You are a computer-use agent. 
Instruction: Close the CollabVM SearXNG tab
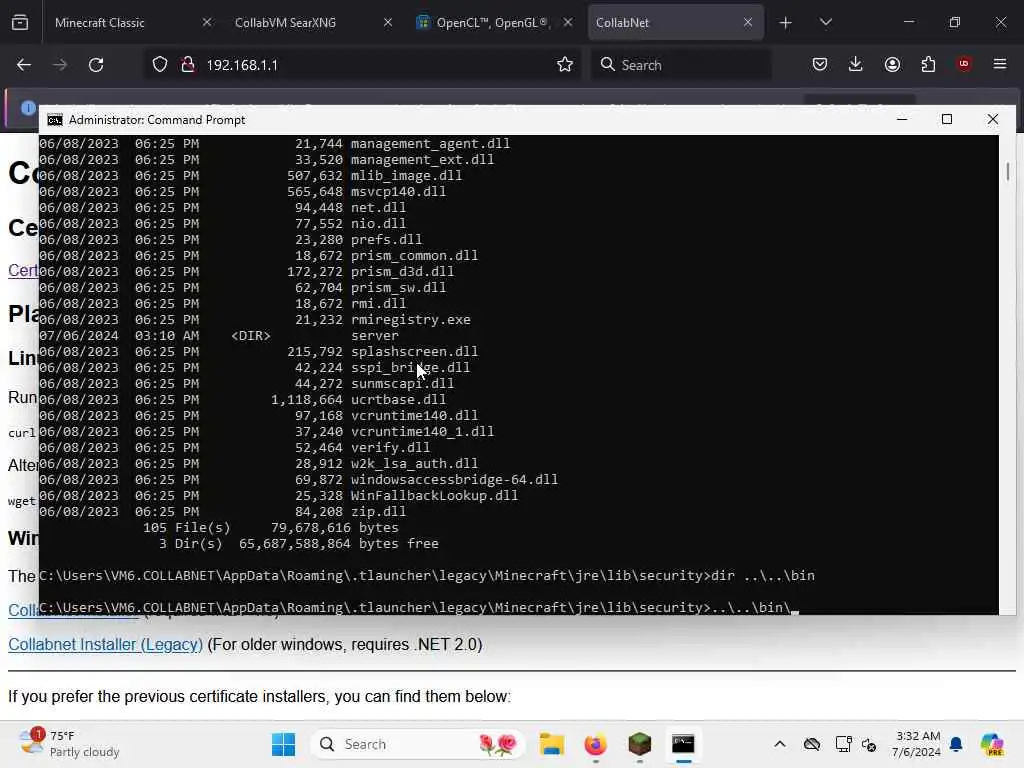pos(388,22)
